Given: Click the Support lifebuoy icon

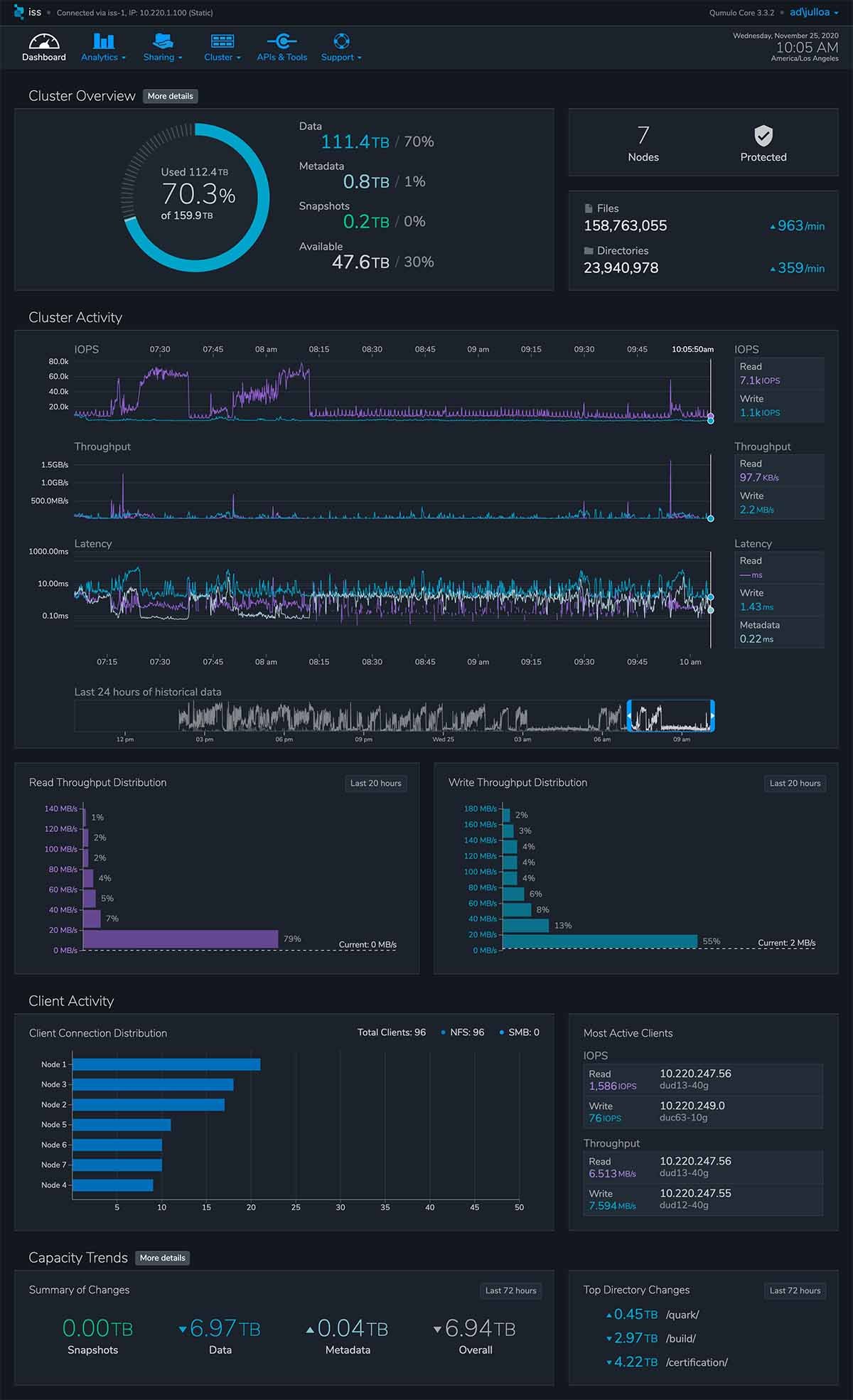Looking at the screenshot, I should tap(341, 41).
